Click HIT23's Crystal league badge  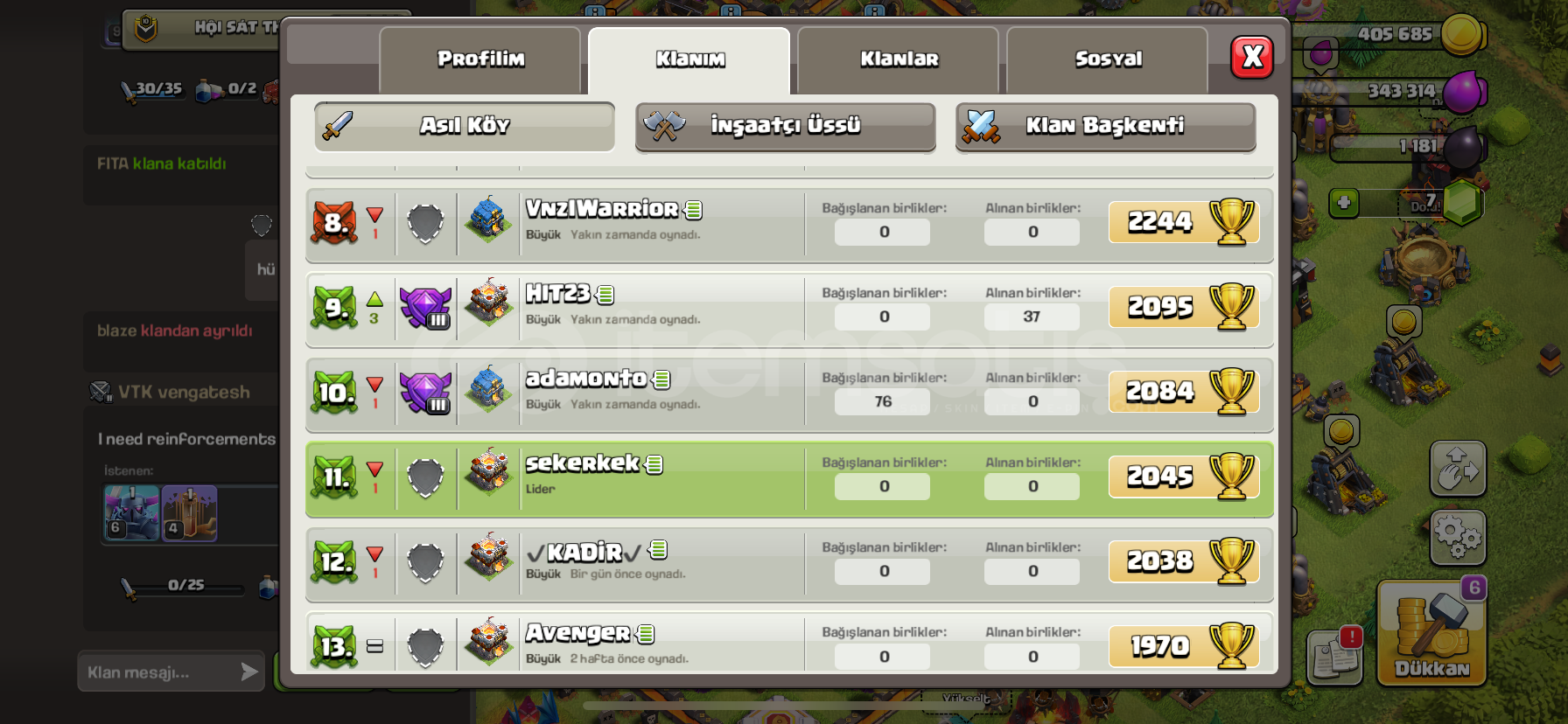(425, 306)
